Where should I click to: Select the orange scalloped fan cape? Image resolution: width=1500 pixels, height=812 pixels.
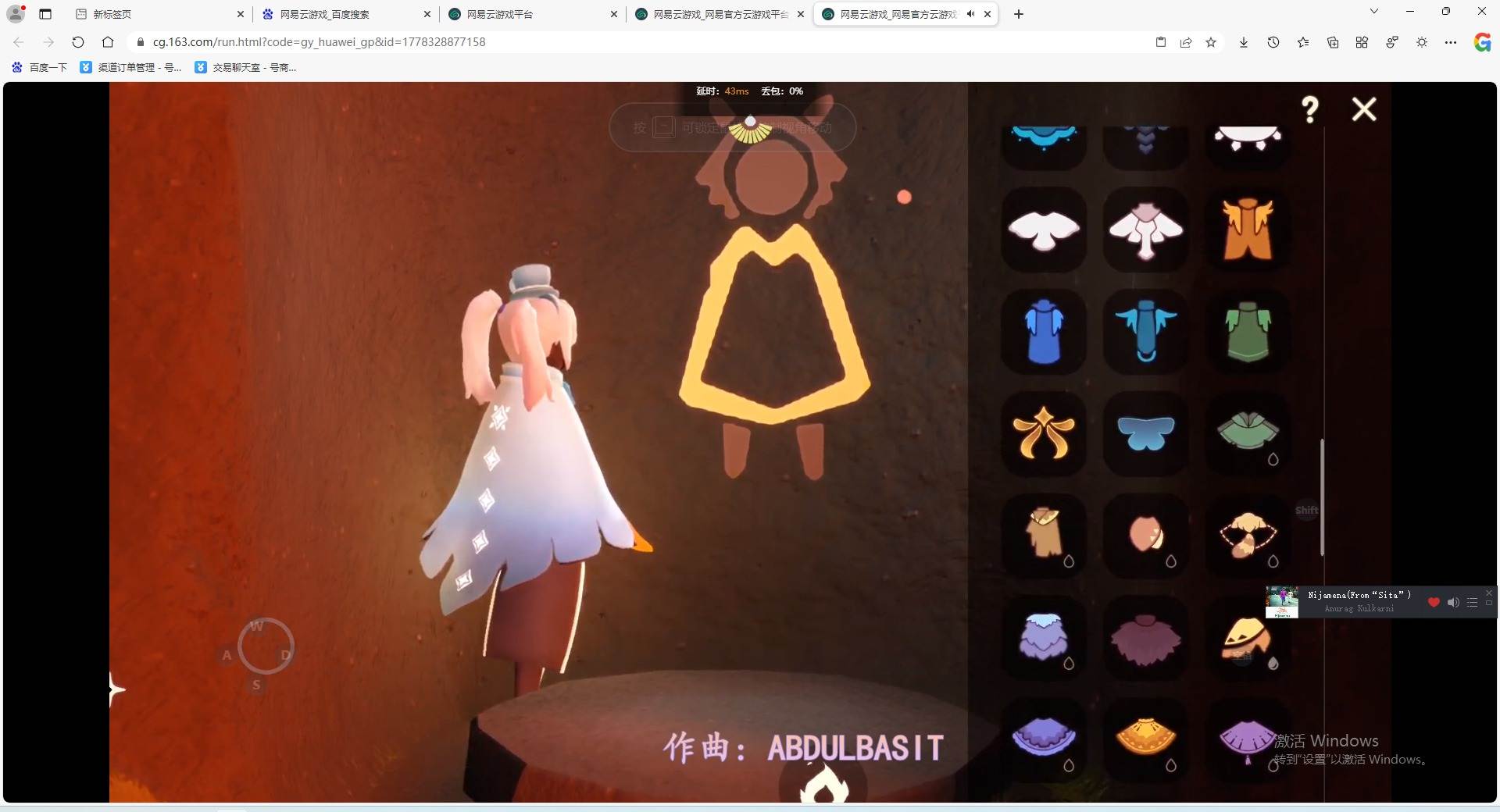1145,739
